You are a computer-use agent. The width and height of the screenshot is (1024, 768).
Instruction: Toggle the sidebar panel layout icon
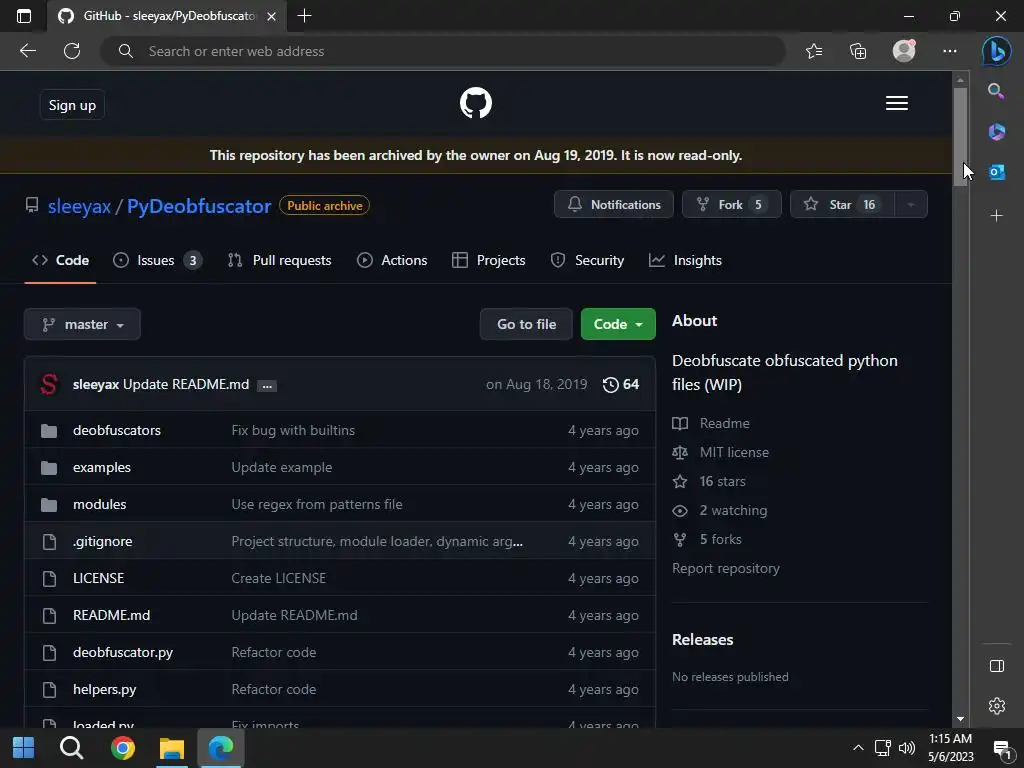click(996, 666)
